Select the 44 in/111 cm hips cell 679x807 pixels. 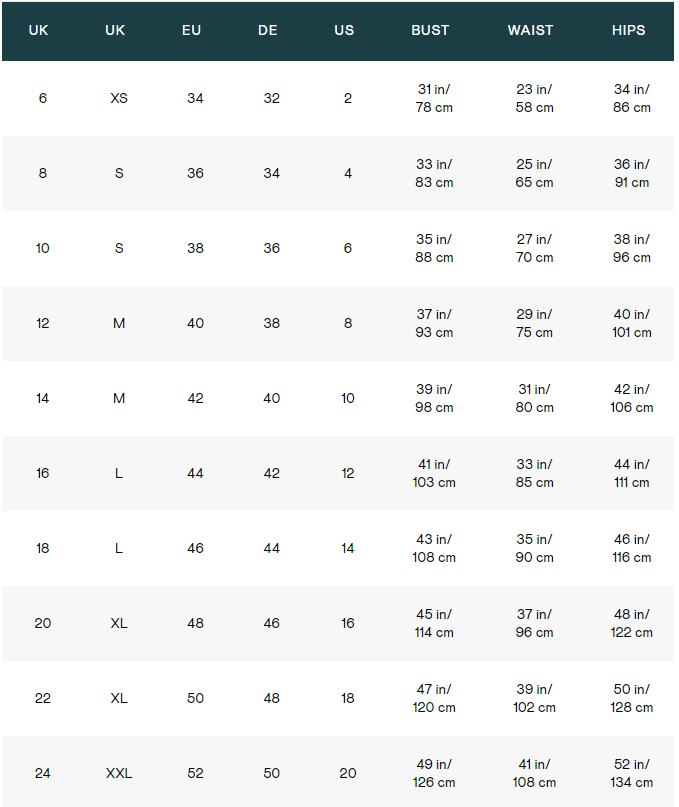(x=631, y=473)
